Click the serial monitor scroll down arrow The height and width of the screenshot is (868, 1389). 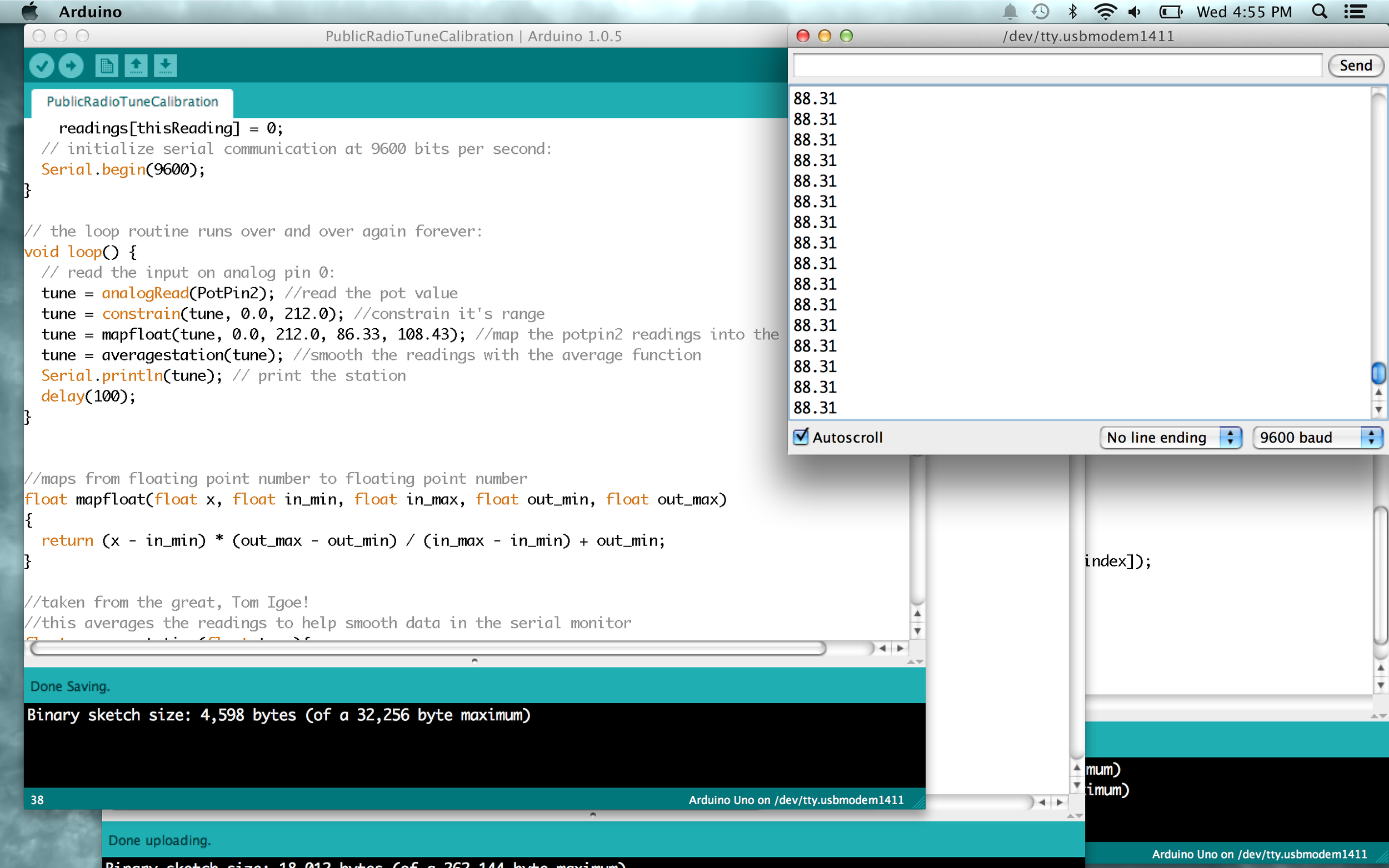pyautogui.click(x=1378, y=410)
